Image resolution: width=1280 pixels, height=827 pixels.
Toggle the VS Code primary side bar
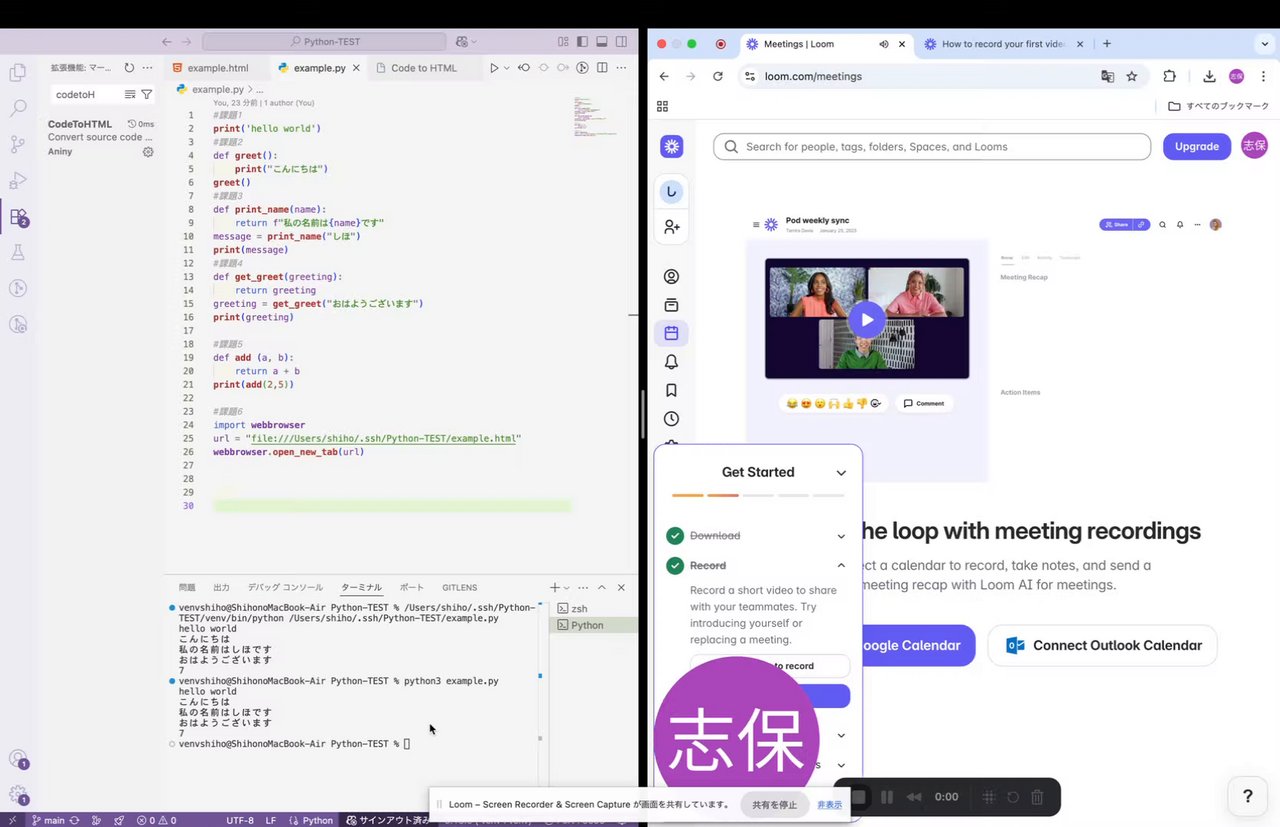coord(580,42)
